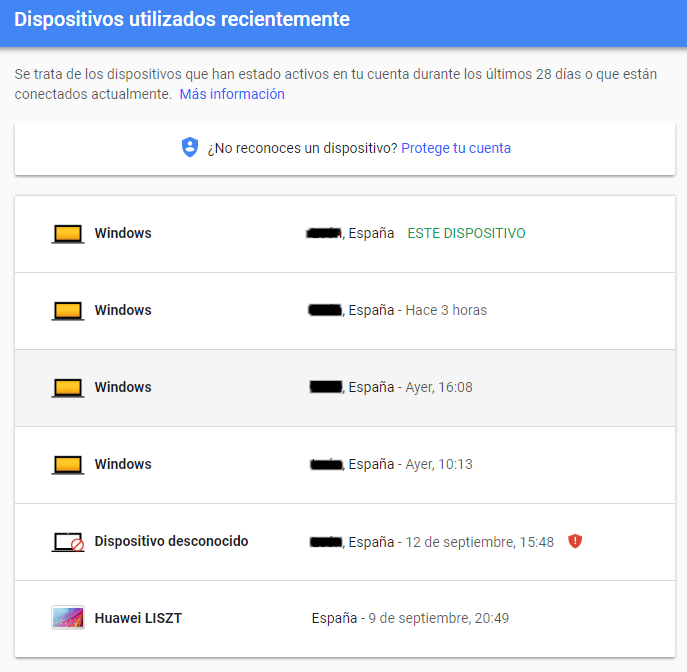
Task: Open the Más información link
Action: click(232, 94)
